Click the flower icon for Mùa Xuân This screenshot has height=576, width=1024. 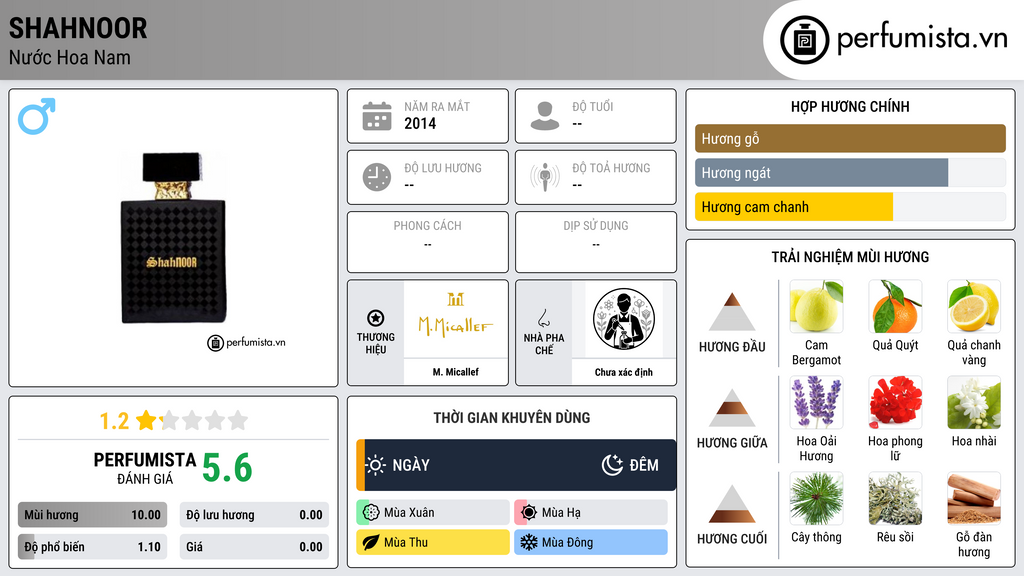tap(371, 513)
